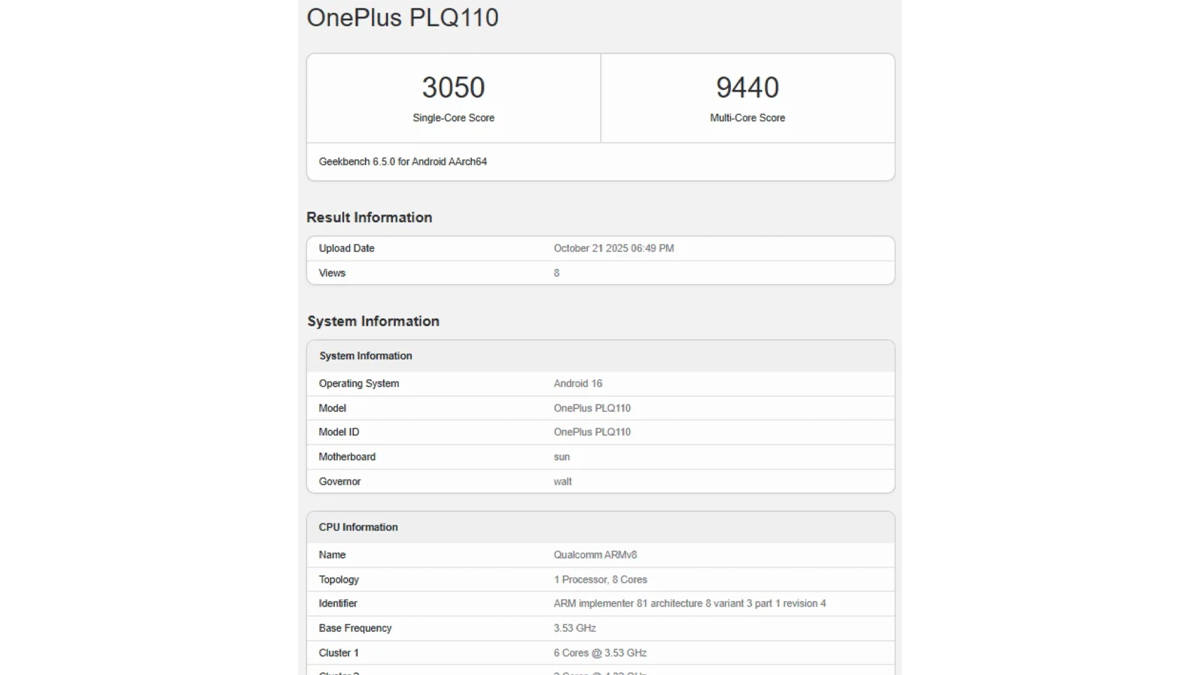Image resolution: width=1200 pixels, height=675 pixels.
Task: Click the CPU Information table header
Action: (x=600, y=528)
